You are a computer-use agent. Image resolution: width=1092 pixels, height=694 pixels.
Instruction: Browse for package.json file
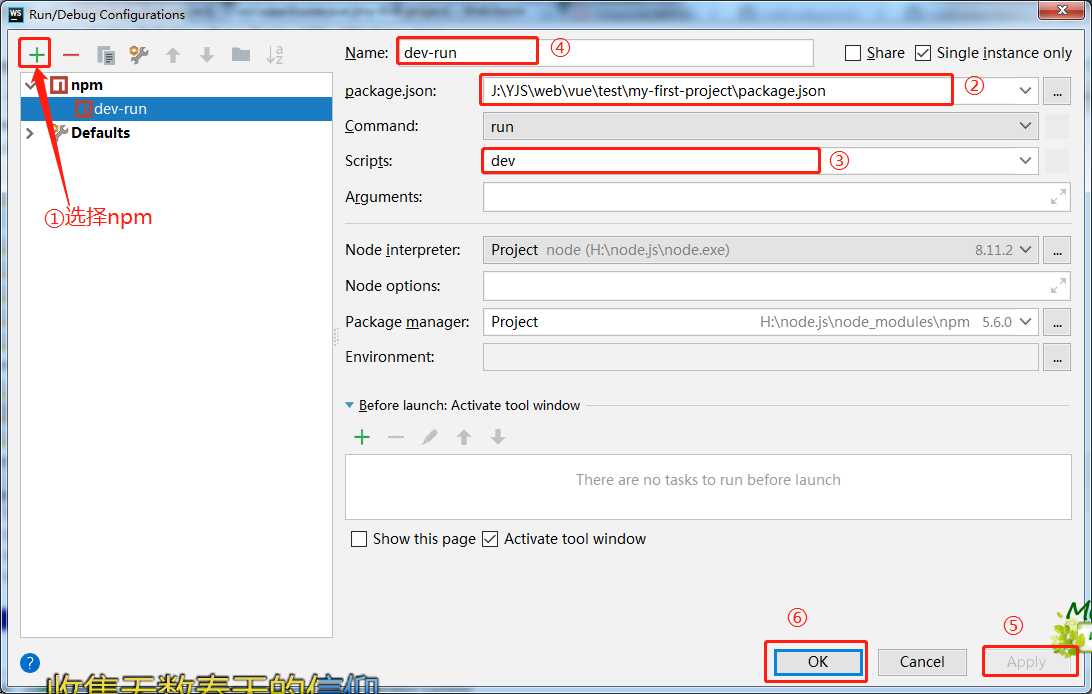coord(1056,91)
